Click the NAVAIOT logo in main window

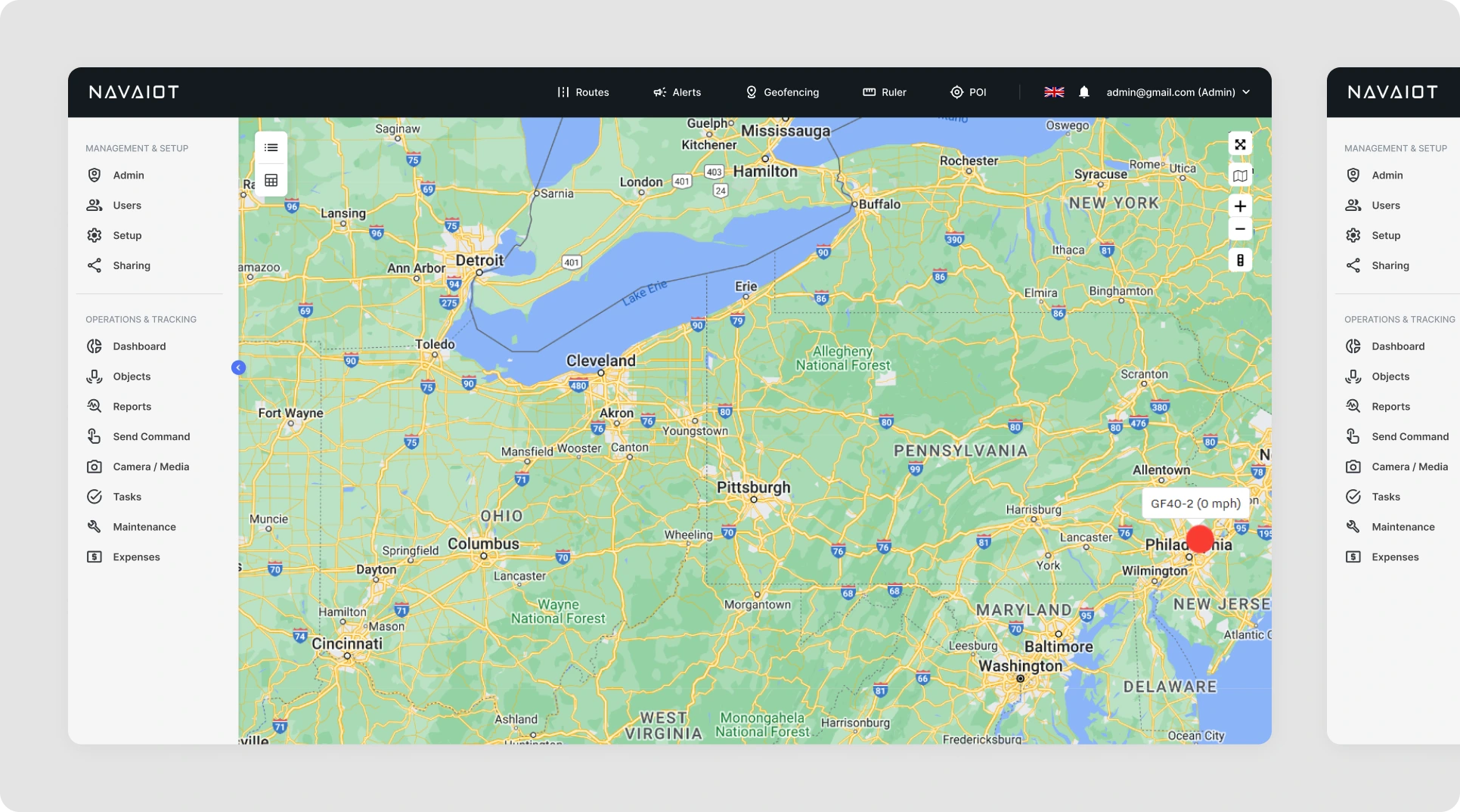(x=134, y=92)
